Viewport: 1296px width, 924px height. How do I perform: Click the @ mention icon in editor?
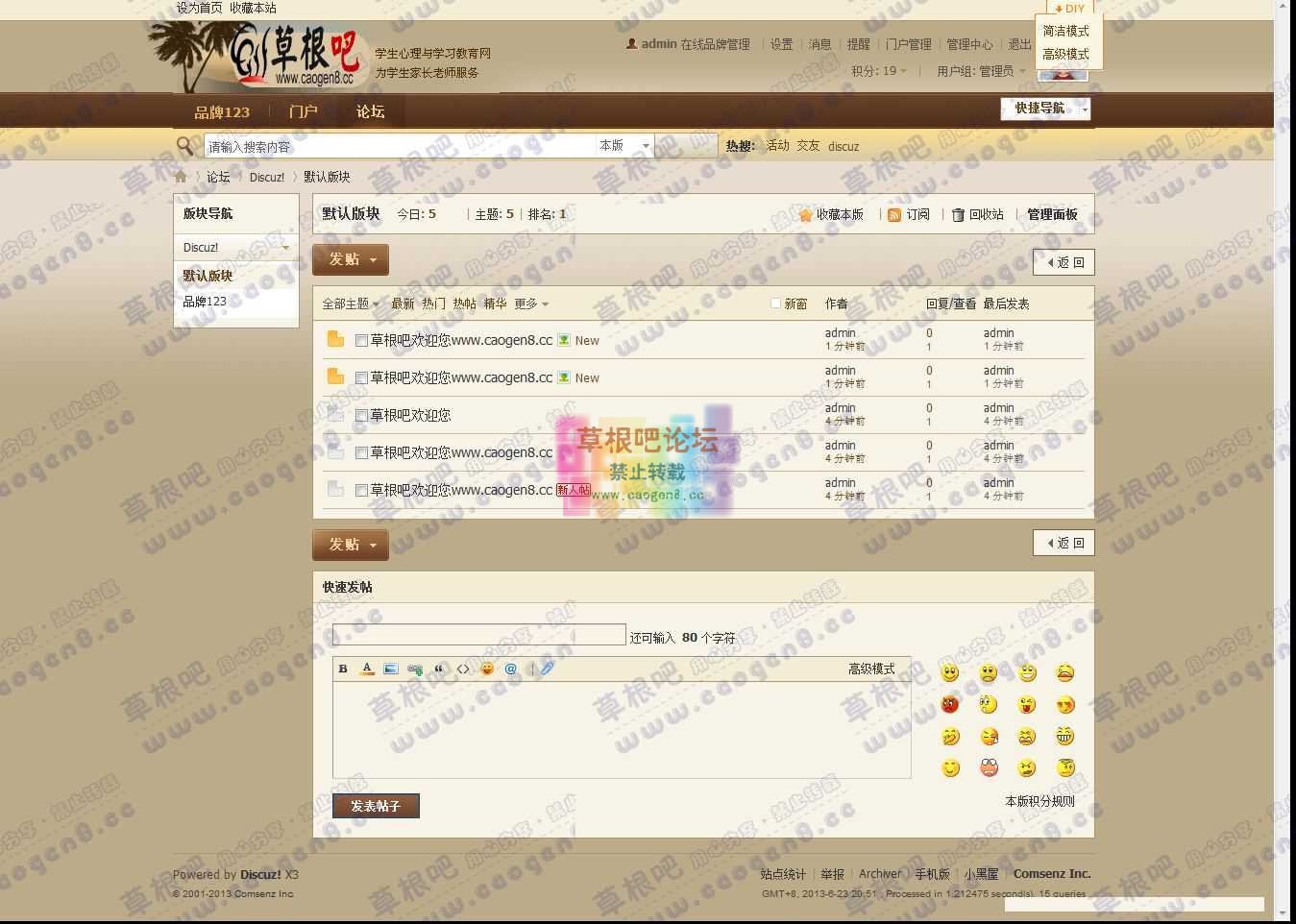tap(511, 669)
